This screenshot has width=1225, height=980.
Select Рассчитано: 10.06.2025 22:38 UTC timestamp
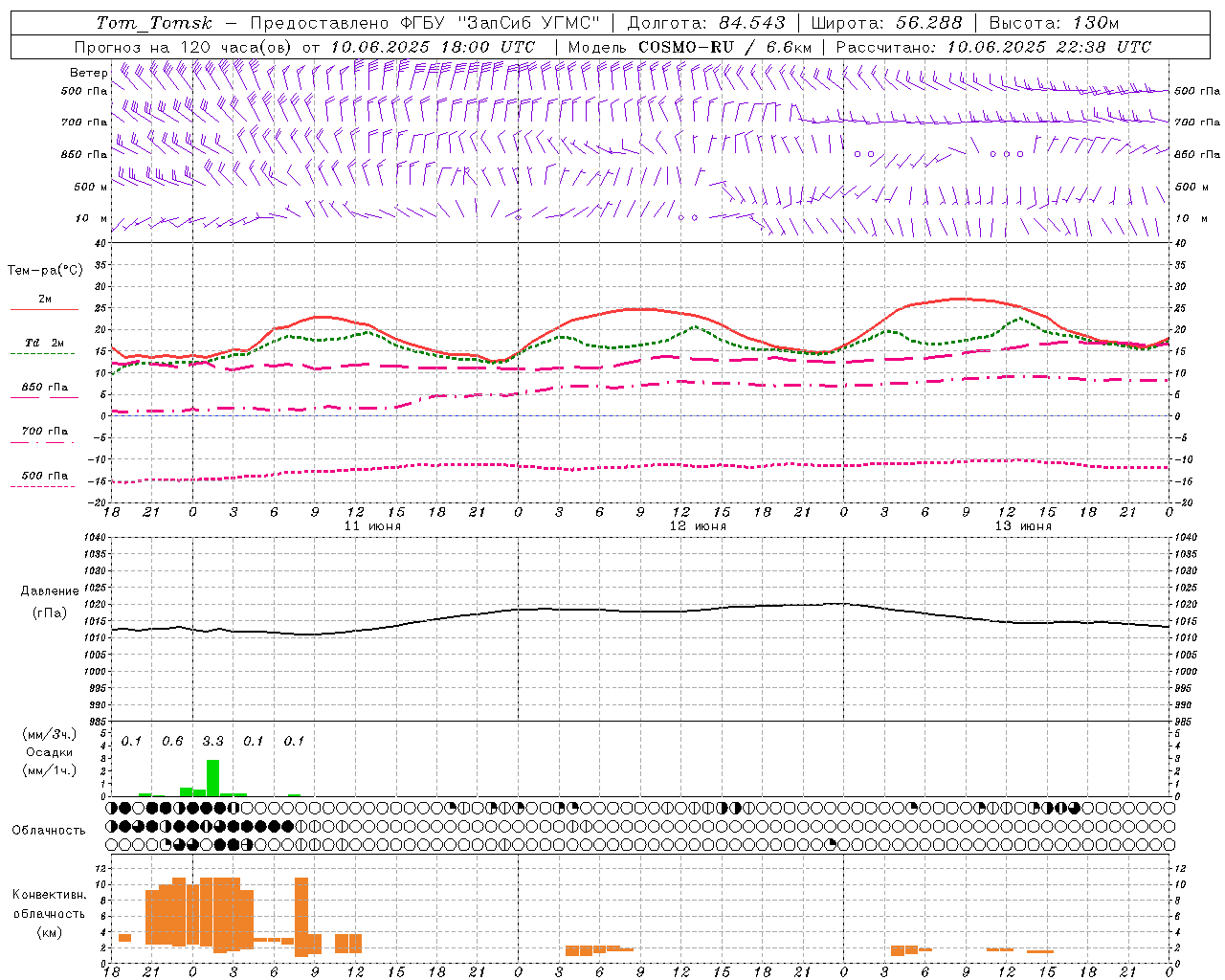(994, 47)
